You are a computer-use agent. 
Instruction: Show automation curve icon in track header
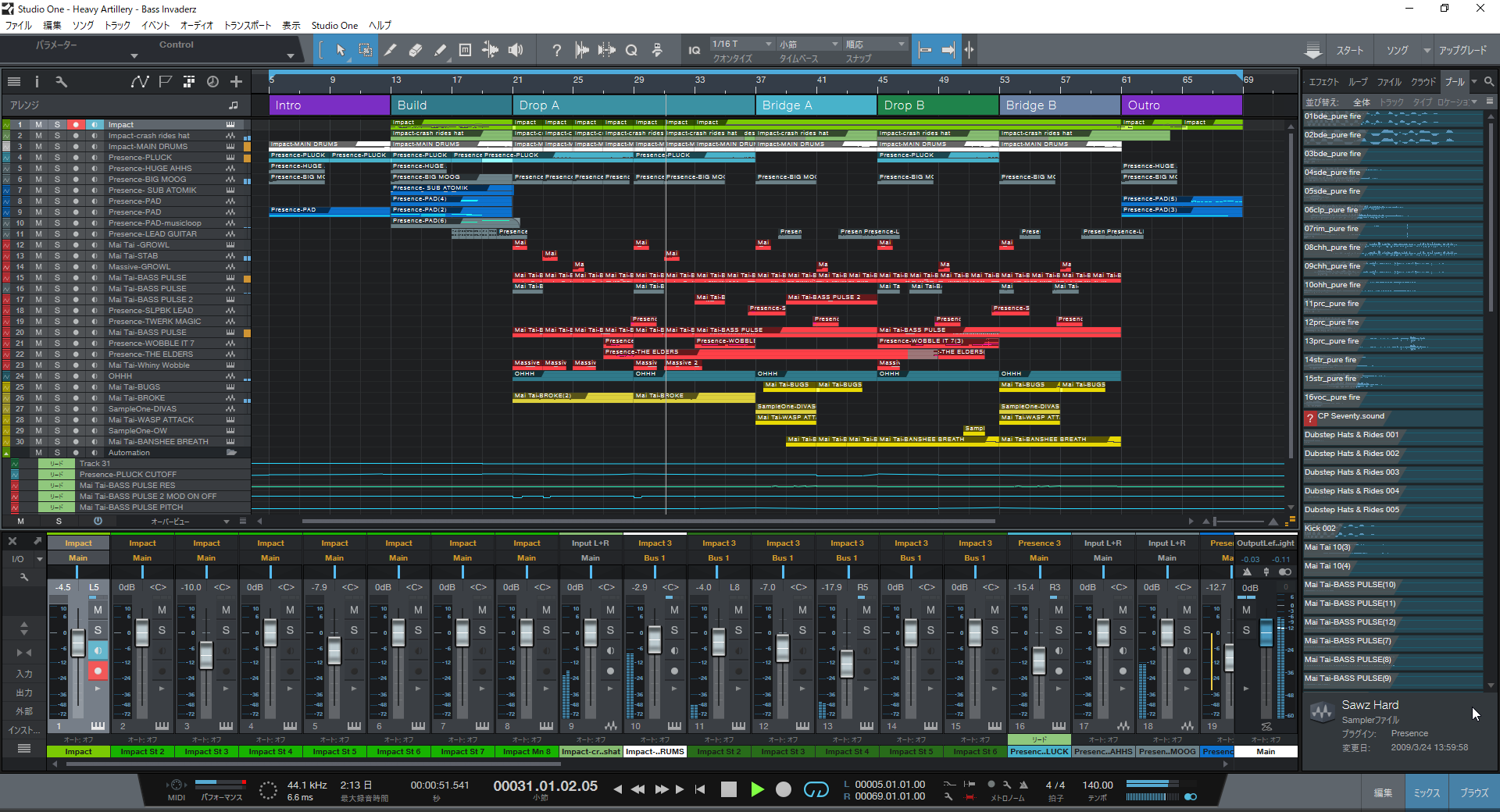coord(140,81)
